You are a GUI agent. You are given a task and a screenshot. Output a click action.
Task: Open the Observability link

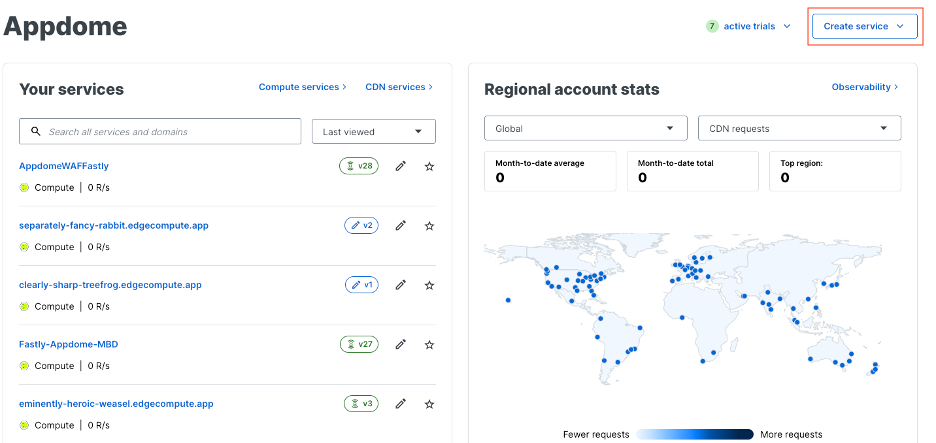coord(865,87)
